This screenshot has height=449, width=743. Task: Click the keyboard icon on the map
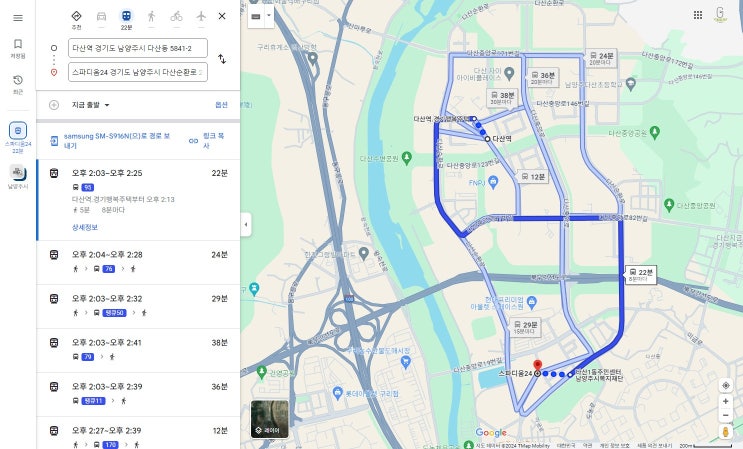point(256,16)
